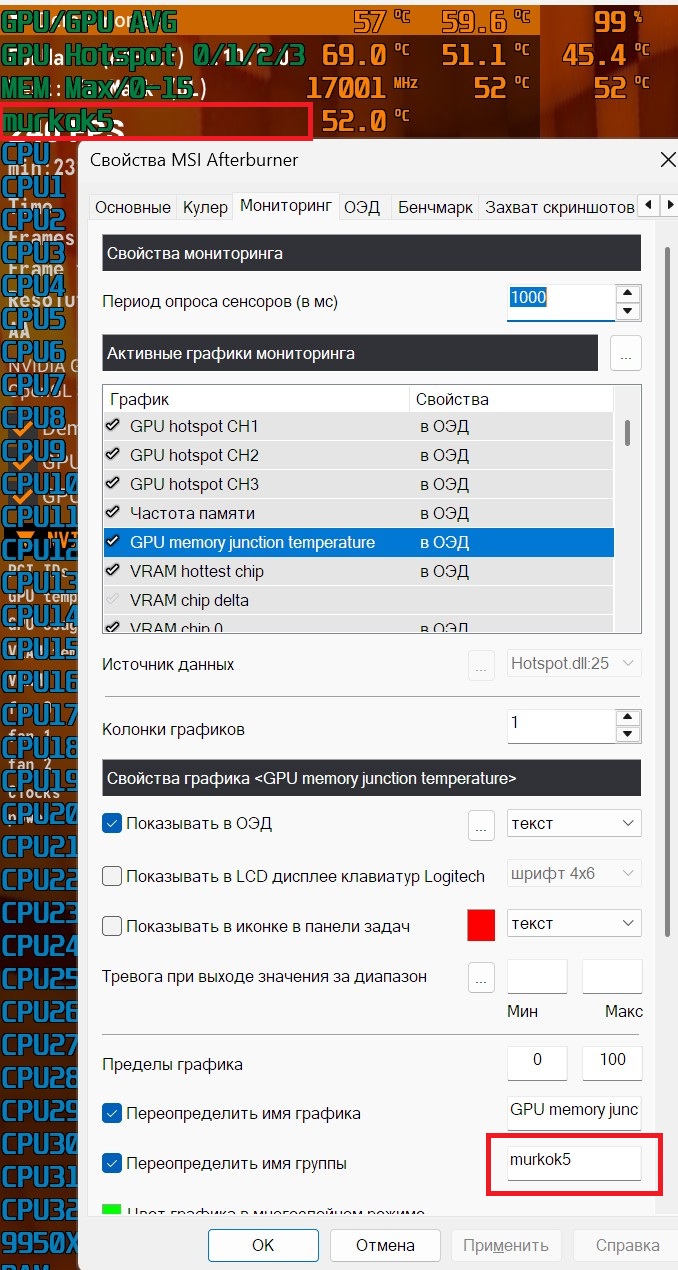Open the OSD display type dropdown showing текст
The width and height of the screenshot is (678, 1270).
[x=574, y=824]
